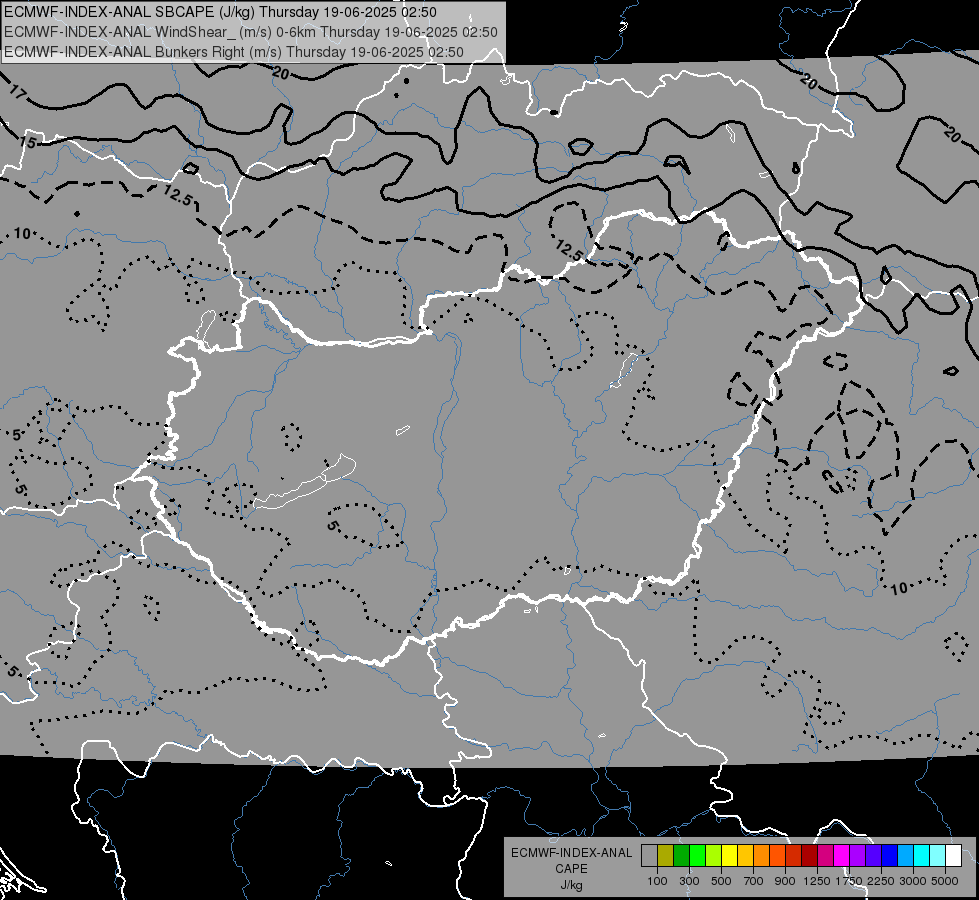
Task: Click the WindShear 0-6km header line
Action: click(x=251, y=32)
